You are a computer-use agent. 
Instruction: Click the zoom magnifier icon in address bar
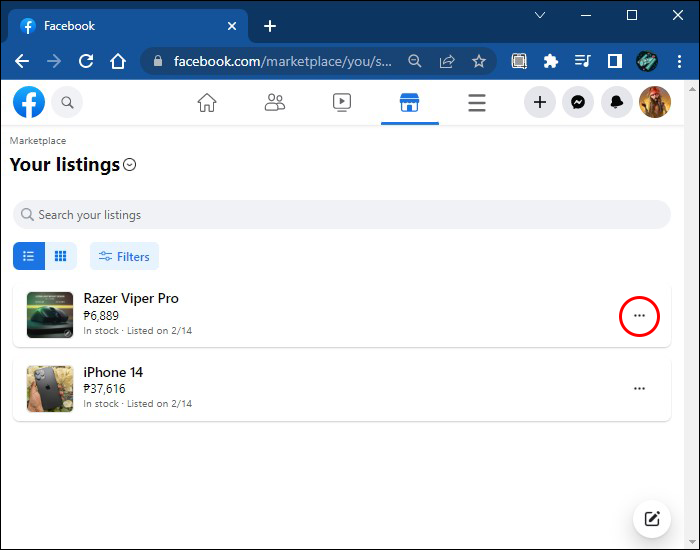[x=415, y=61]
